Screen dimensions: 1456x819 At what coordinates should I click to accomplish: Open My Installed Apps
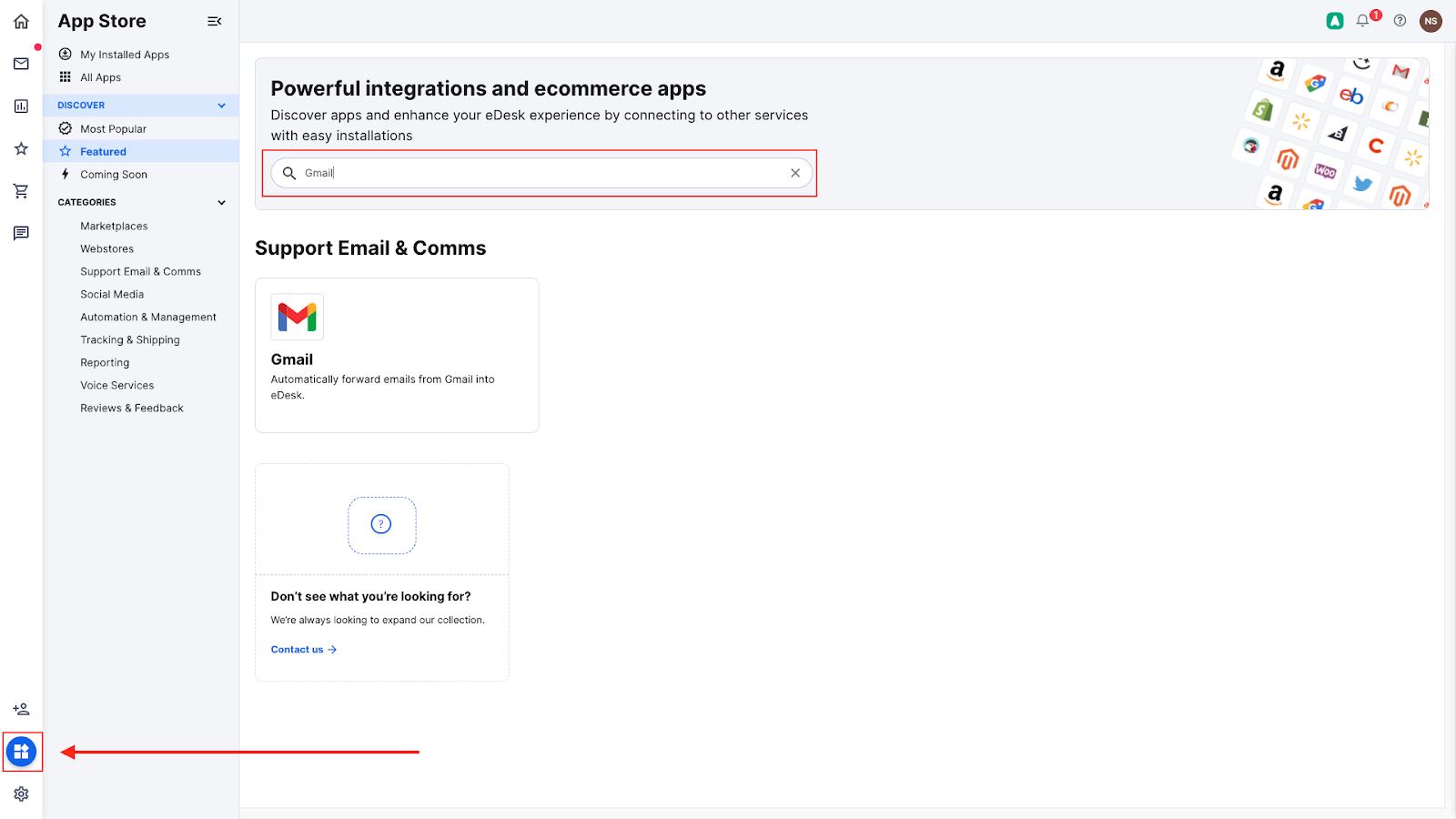tap(125, 55)
